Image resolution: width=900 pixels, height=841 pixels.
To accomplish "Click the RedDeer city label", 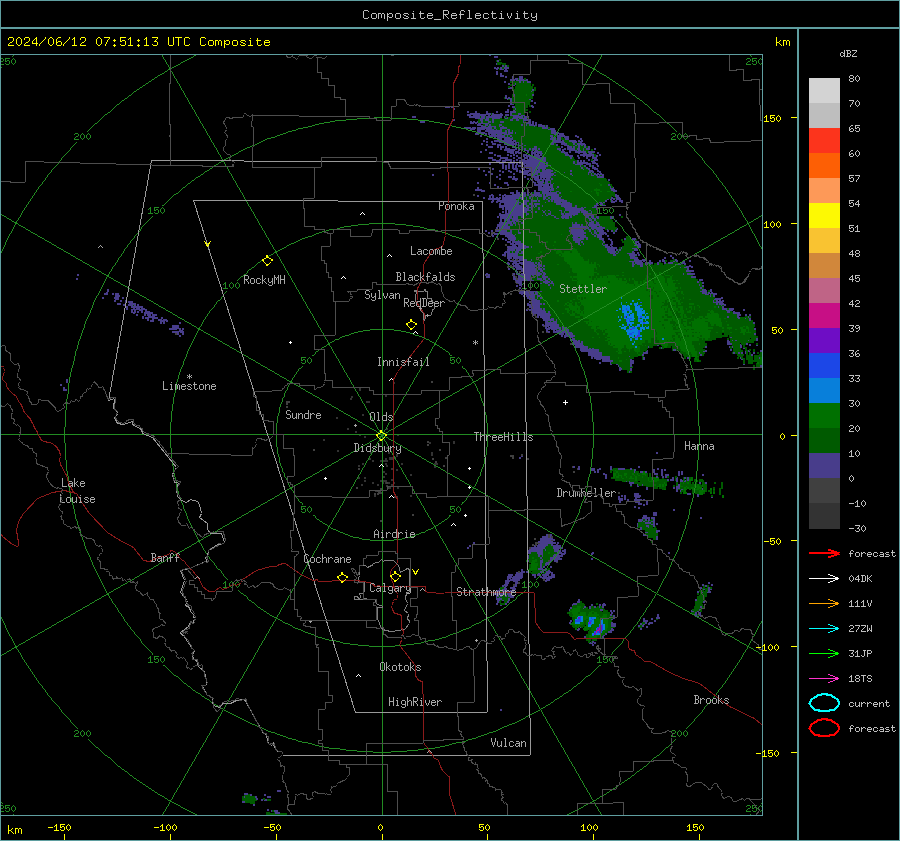I will click(424, 303).
